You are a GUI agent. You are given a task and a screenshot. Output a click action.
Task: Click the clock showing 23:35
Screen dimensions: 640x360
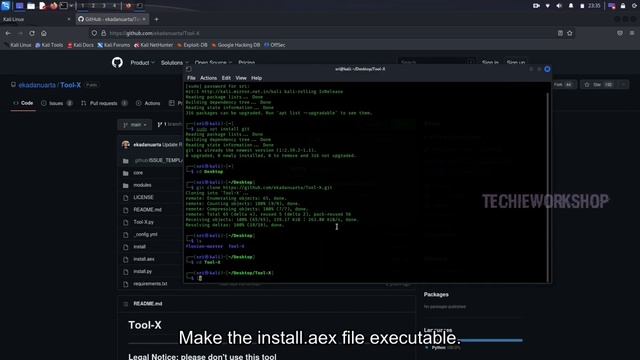[594, 6]
